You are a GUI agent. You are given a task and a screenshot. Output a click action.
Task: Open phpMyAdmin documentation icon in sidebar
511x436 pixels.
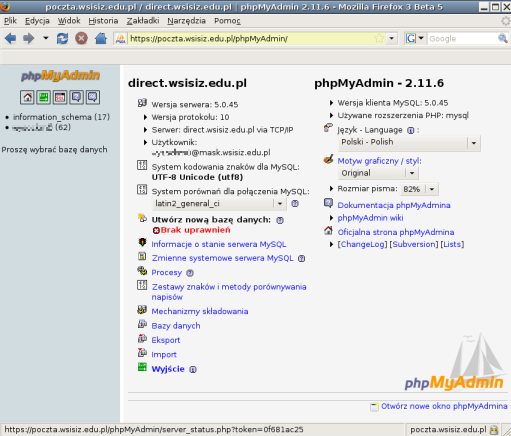pos(76,97)
